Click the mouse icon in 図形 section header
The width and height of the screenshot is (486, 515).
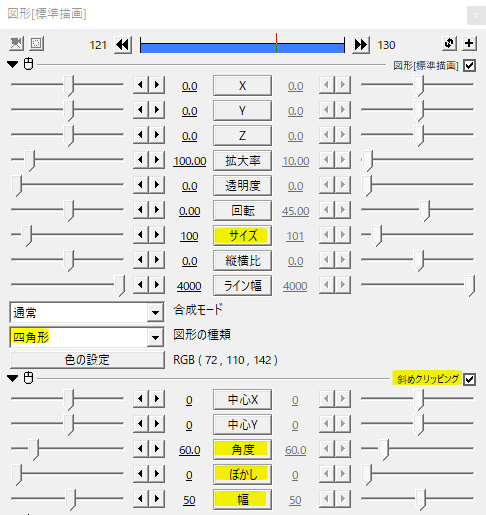29,64
